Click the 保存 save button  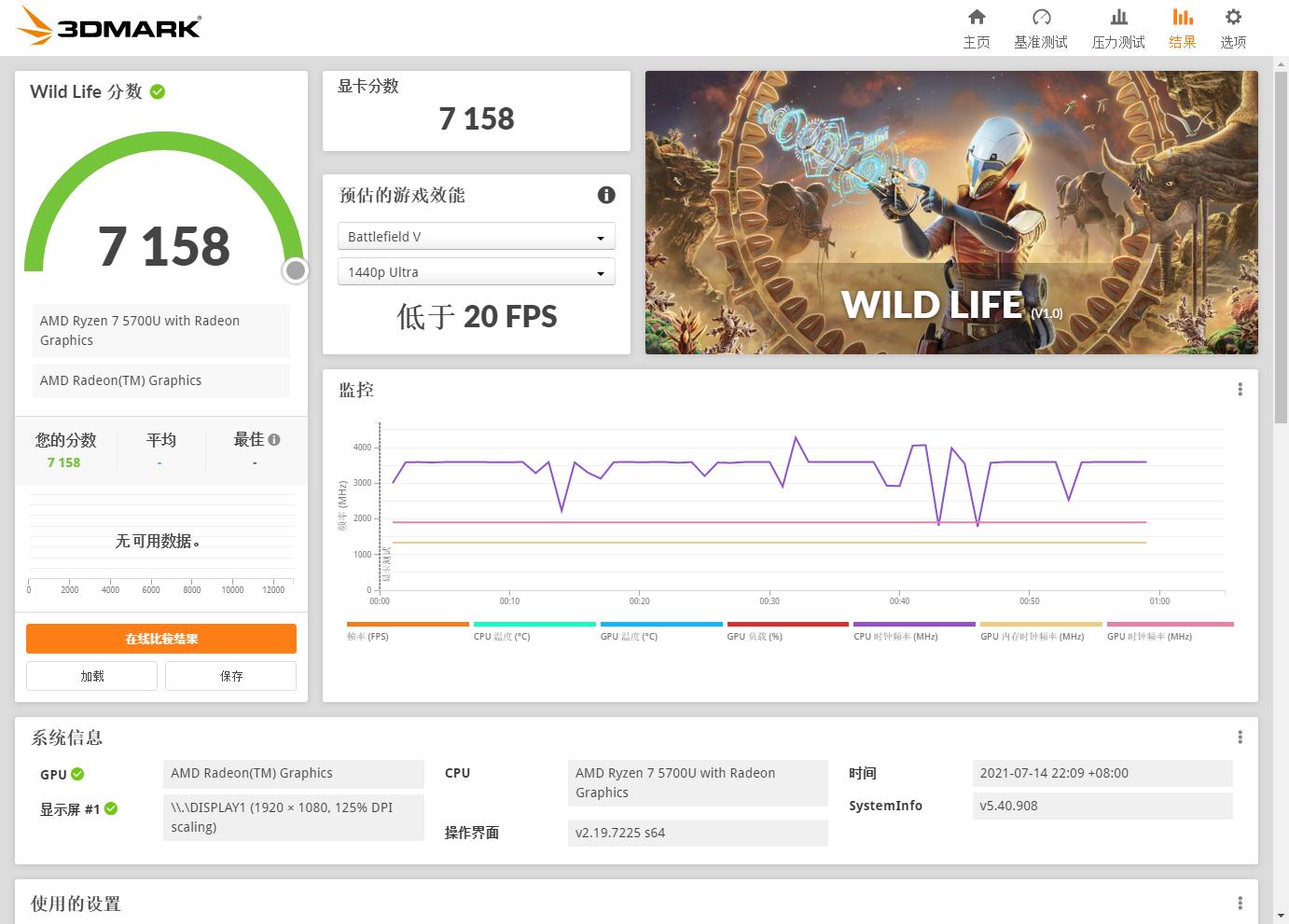tap(230, 675)
